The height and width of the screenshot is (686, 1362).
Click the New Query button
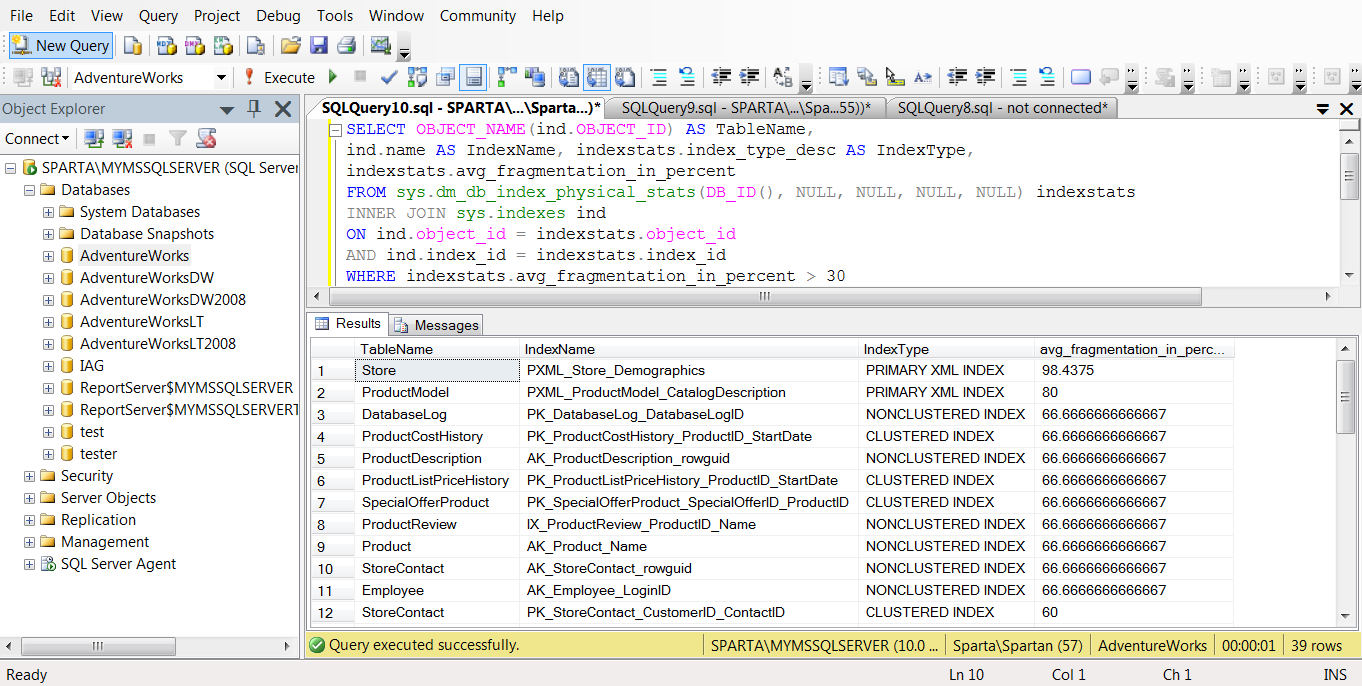(61, 45)
